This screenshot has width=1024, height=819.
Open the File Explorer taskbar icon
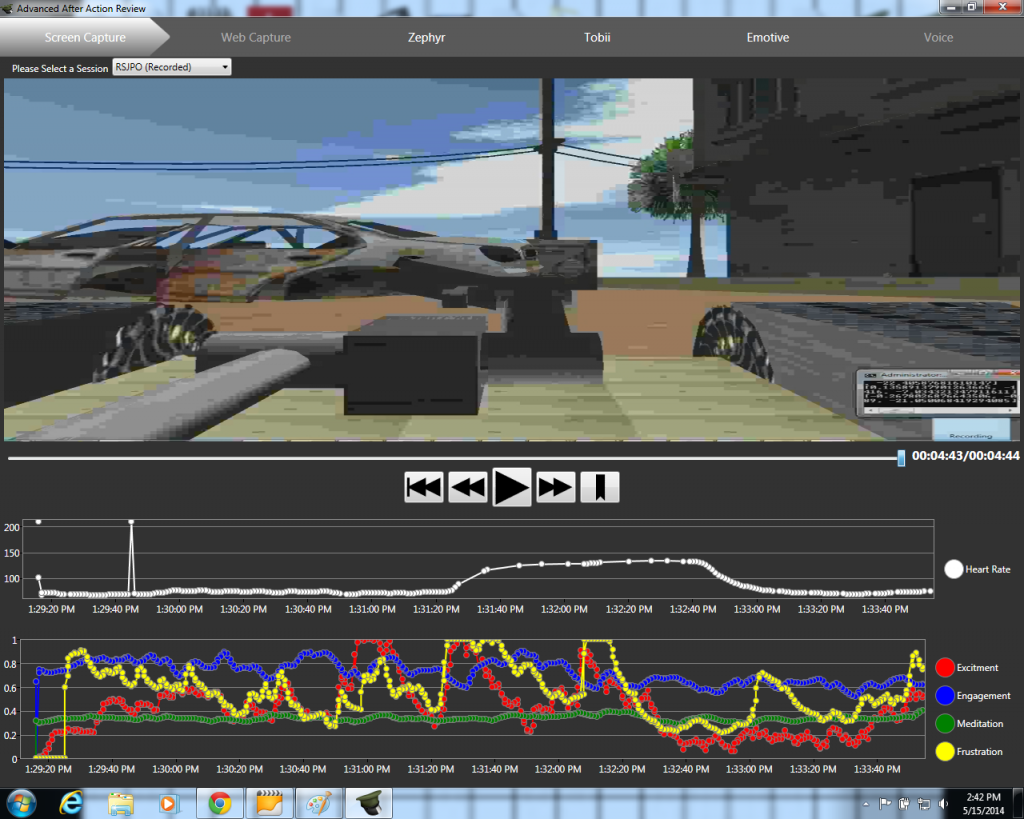[121, 803]
